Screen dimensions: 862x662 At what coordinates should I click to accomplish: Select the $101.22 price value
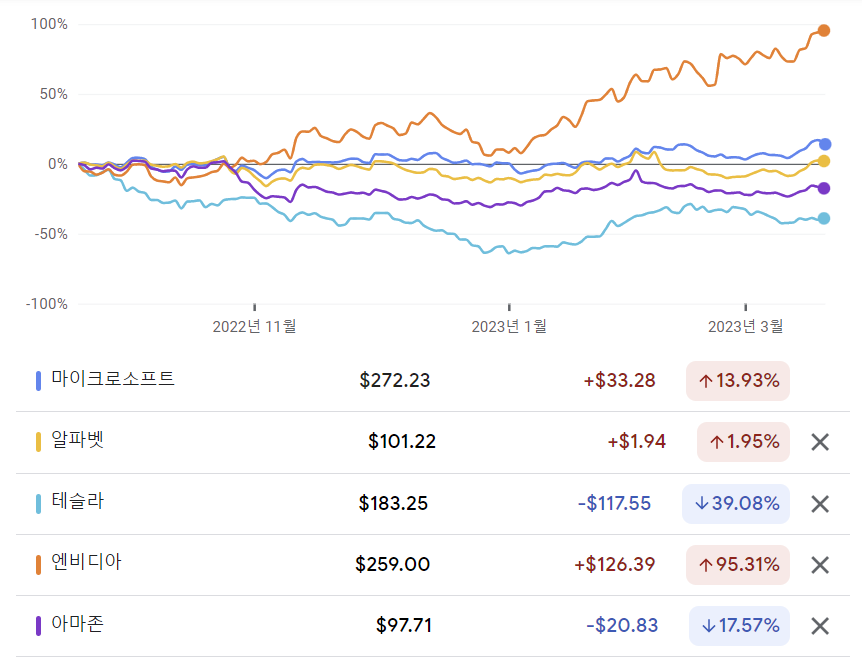[x=402, y=442]
